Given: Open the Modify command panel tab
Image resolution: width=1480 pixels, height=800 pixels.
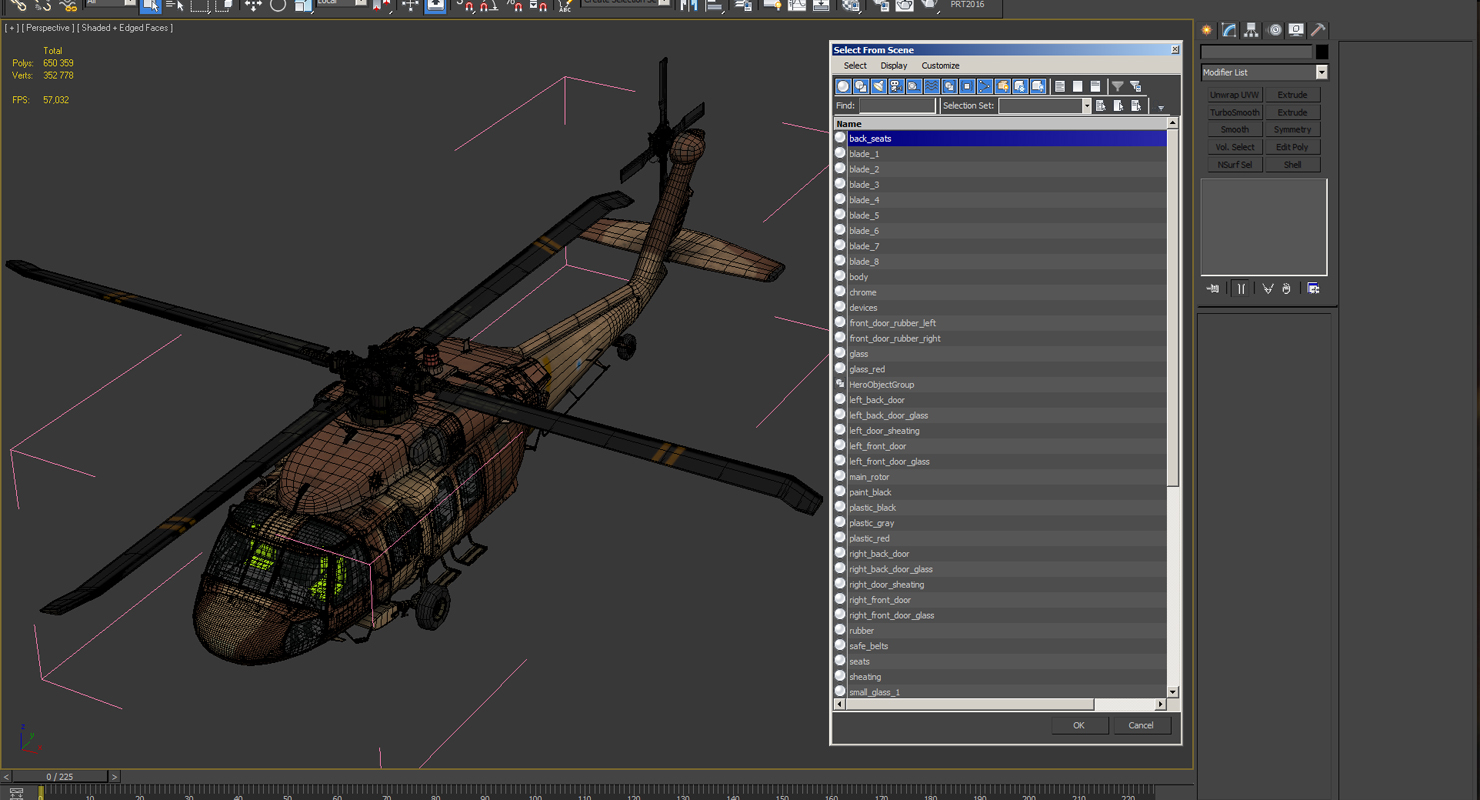Looking at the screenshot, I should 1229,30.
